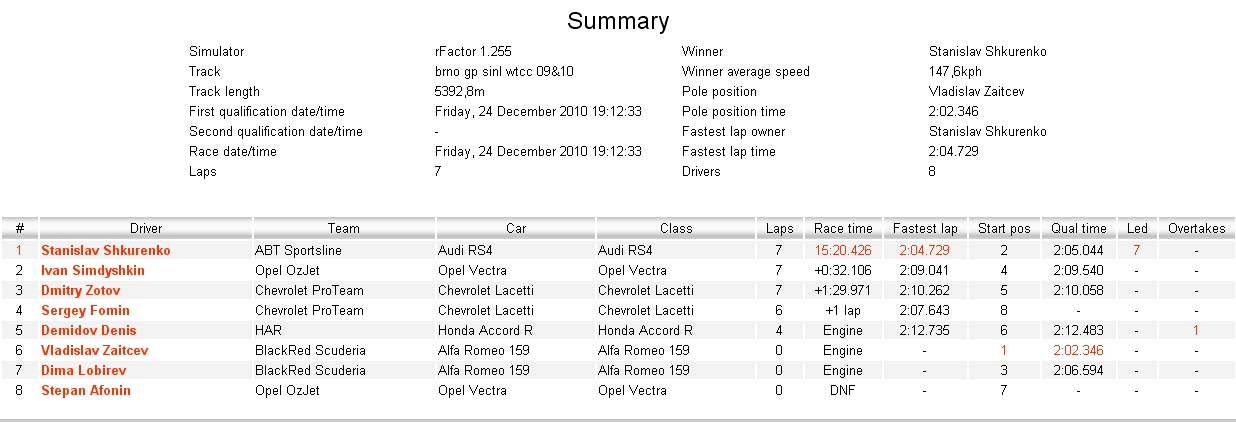
Task: Select the Race time column header
Action: [x=843, y=229]
